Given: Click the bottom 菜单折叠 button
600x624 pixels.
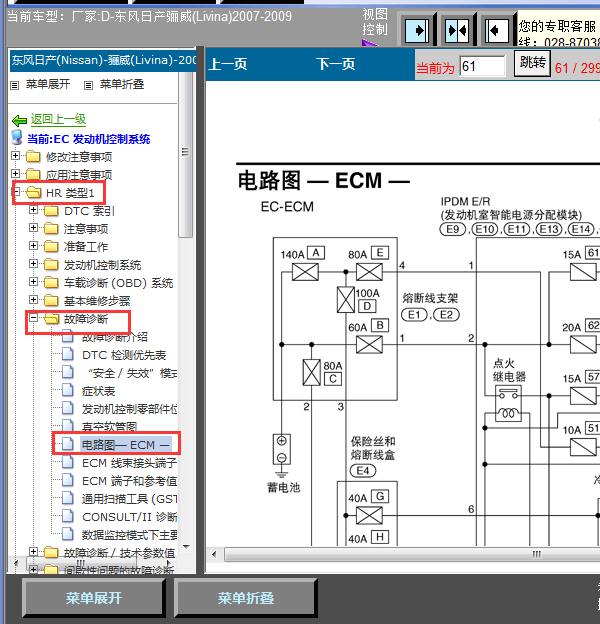Looking at the screenshot, I should point(245,598).
